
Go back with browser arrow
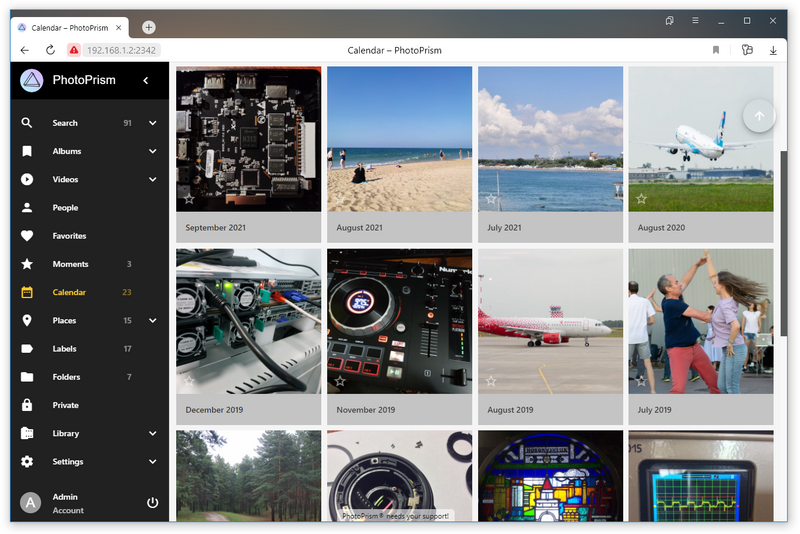[24, 50]
